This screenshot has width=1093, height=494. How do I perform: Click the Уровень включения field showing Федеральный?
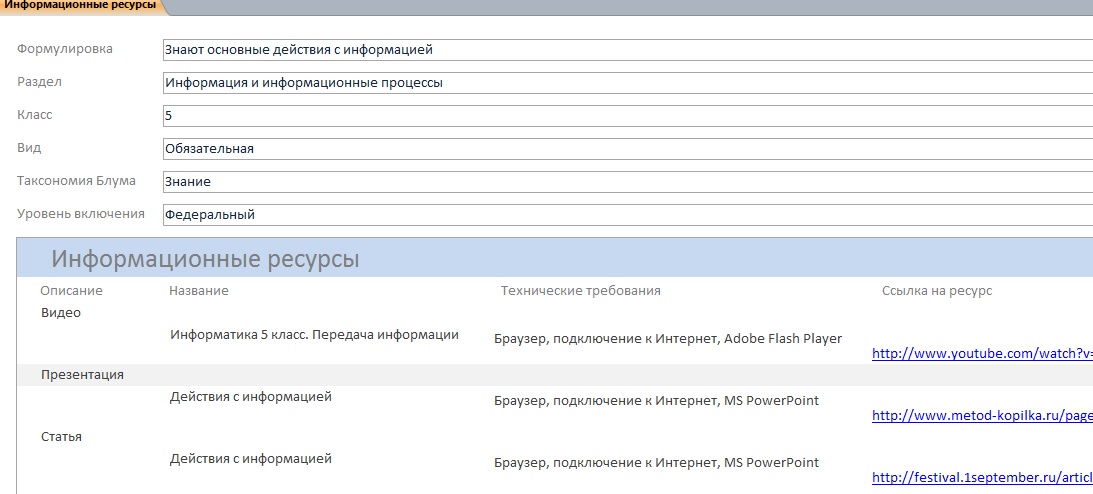pos(627,215)
